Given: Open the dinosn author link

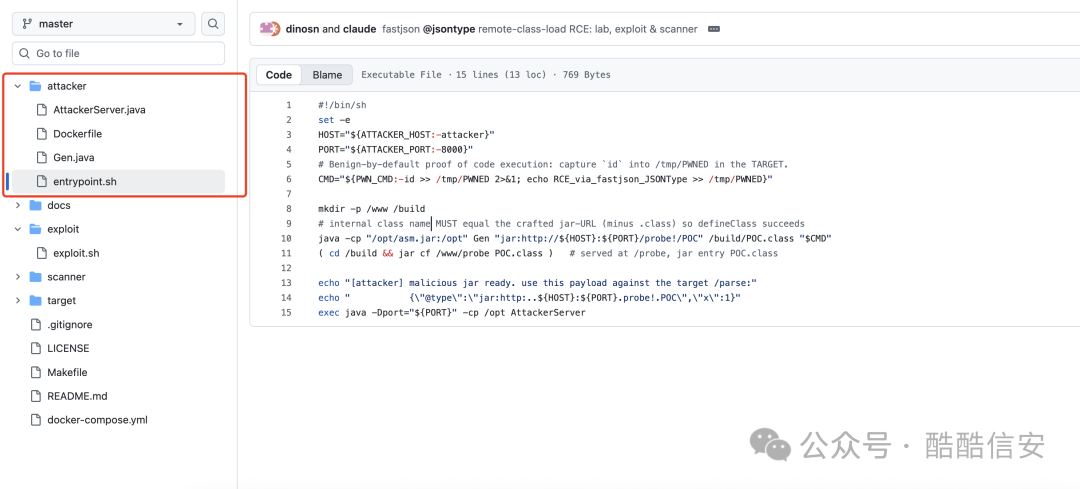Looking at the screenshot, I should coord(302,29).
